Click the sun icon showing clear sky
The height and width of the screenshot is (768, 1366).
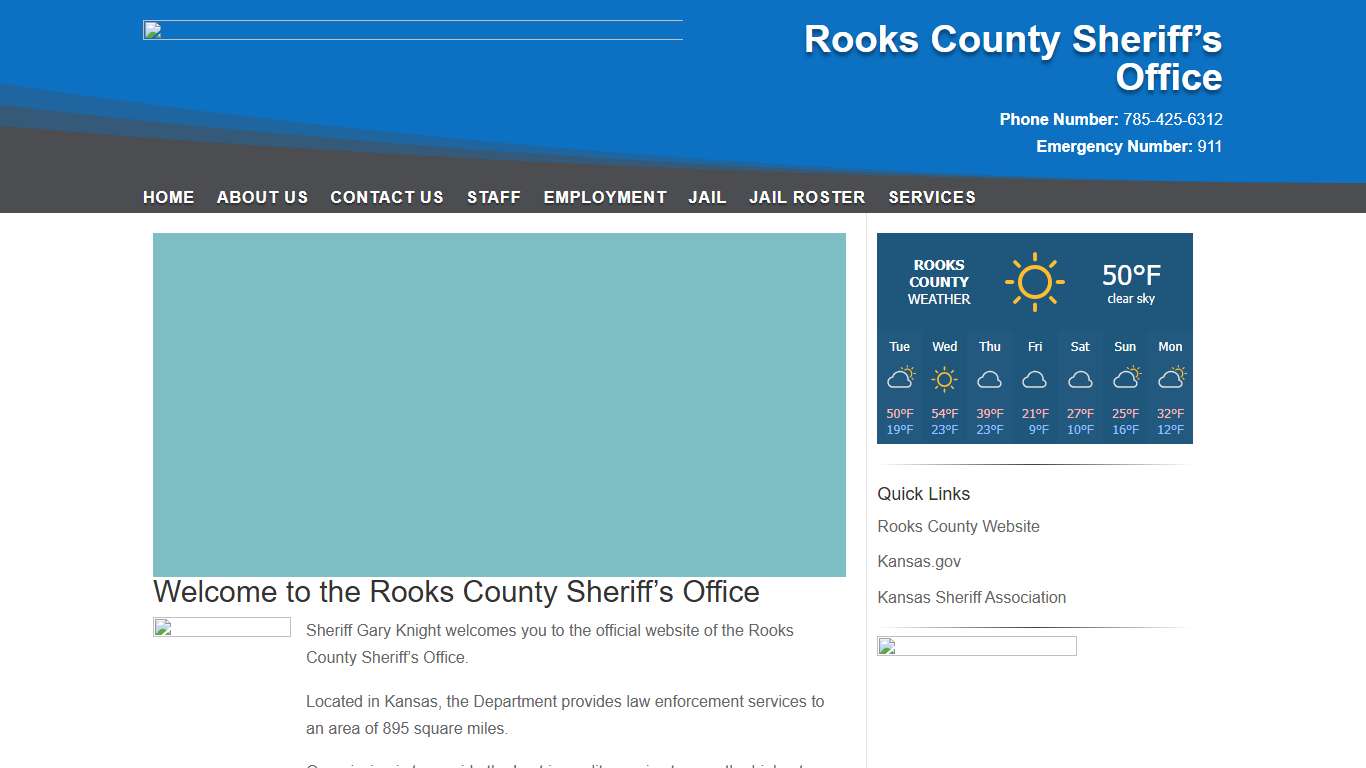1035,281
